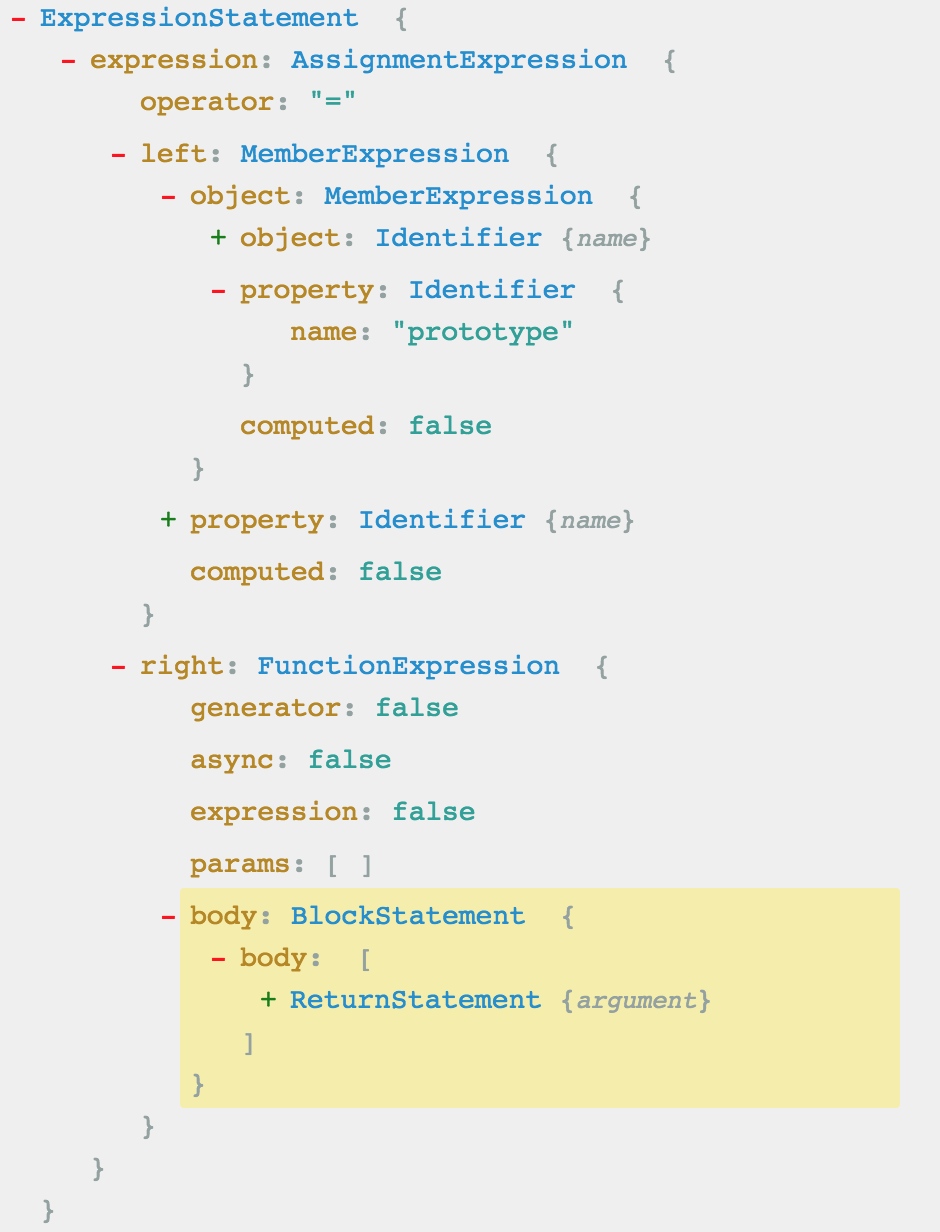Collapse the property Identifier with name prototype
The height and width of the screenshot is (1232, 940).
218,290
